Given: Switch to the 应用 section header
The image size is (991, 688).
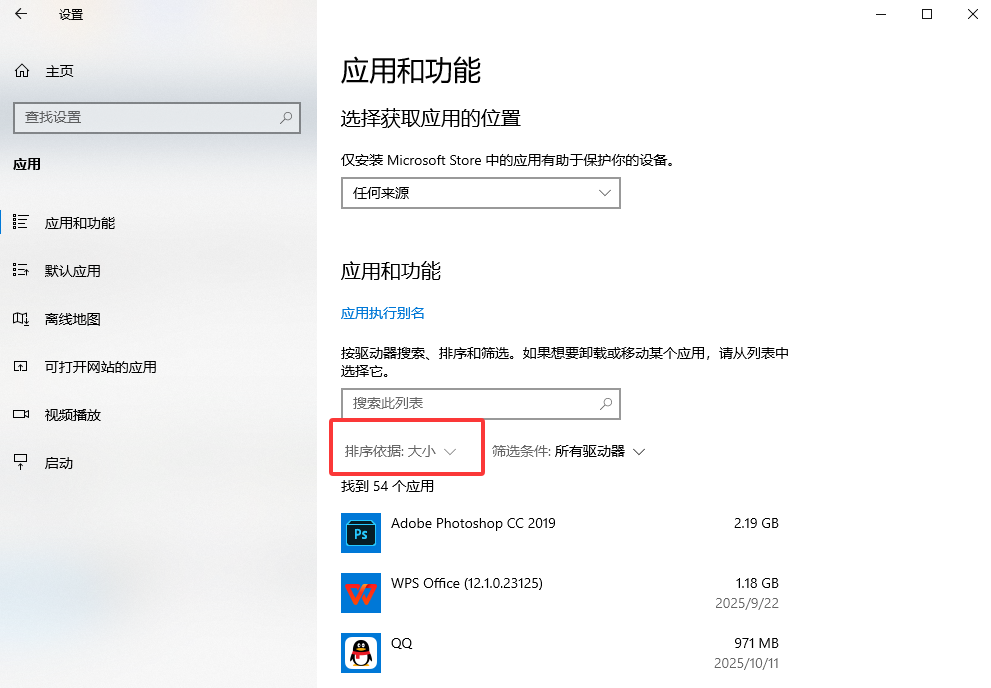Looking at the screenshot, I should [26, 164].
